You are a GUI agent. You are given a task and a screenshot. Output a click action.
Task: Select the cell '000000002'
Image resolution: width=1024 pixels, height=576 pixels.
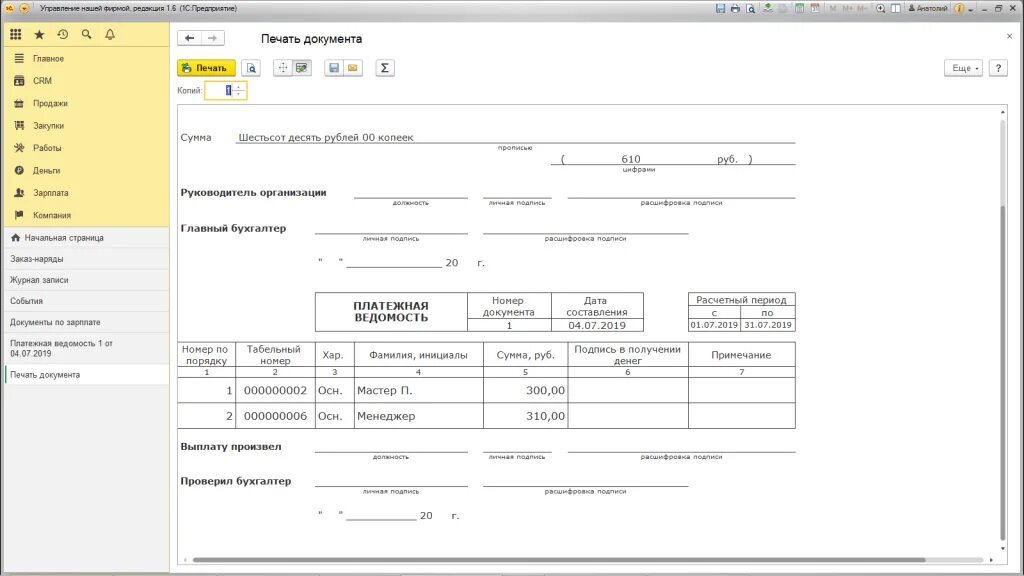275,391
